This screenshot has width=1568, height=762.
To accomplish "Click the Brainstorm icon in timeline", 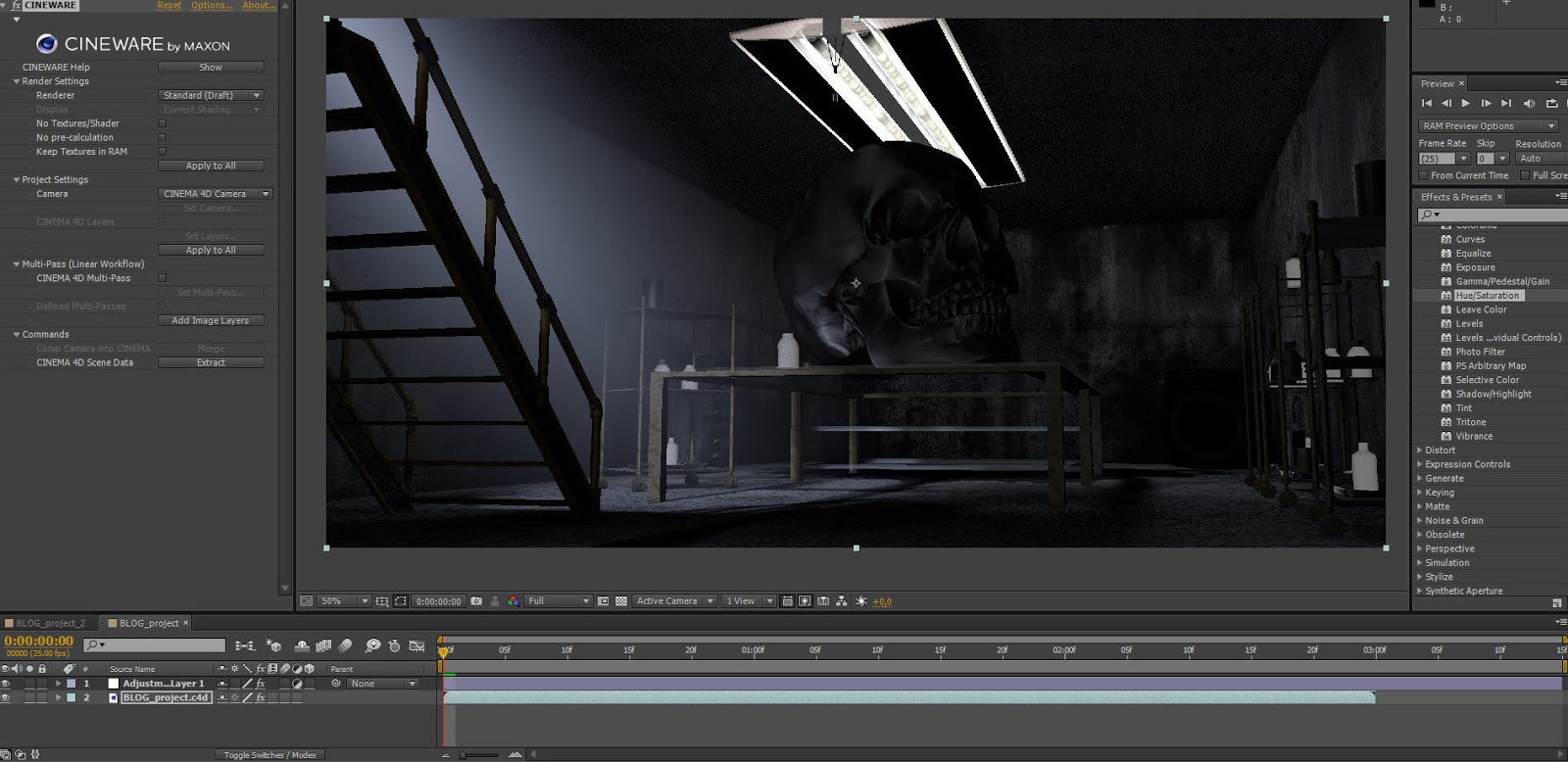I will [x=372, y=645].
